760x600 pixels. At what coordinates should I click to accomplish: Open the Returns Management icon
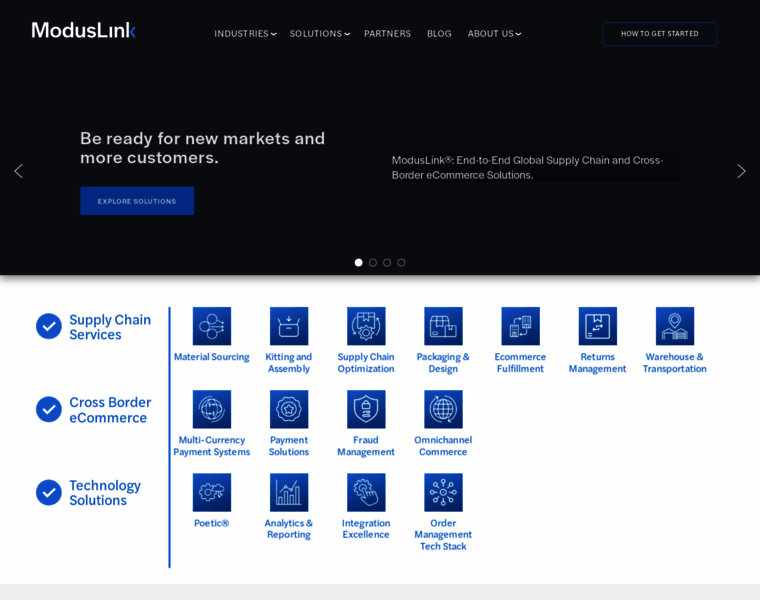(598, 326)
